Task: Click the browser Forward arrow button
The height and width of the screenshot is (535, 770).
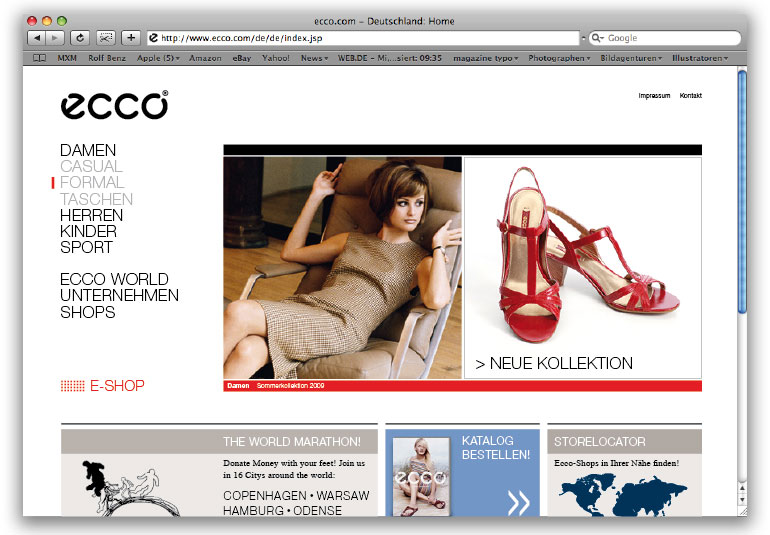Action: [x=55, y=38]
